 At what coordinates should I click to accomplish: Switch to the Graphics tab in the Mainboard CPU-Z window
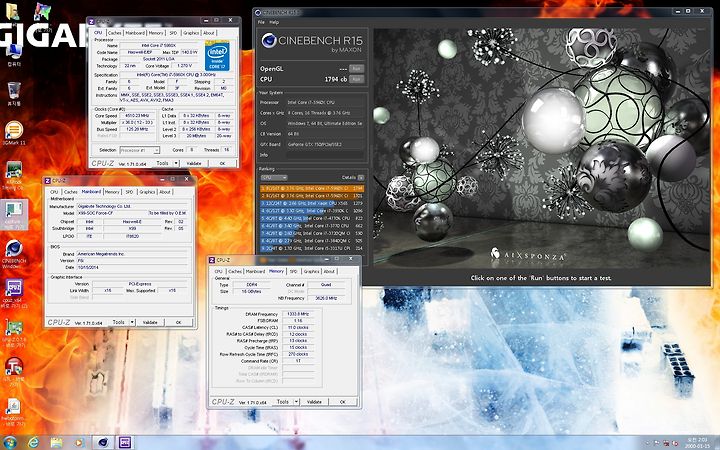[x=147, y=192]
